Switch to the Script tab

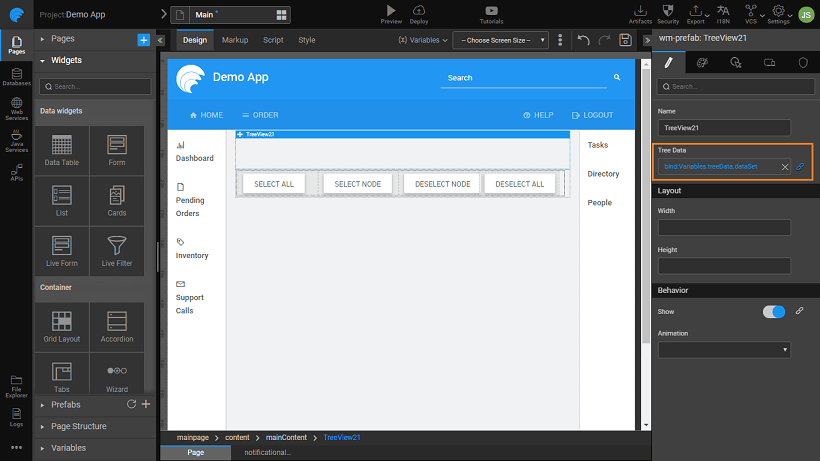(x=273, y=40)
